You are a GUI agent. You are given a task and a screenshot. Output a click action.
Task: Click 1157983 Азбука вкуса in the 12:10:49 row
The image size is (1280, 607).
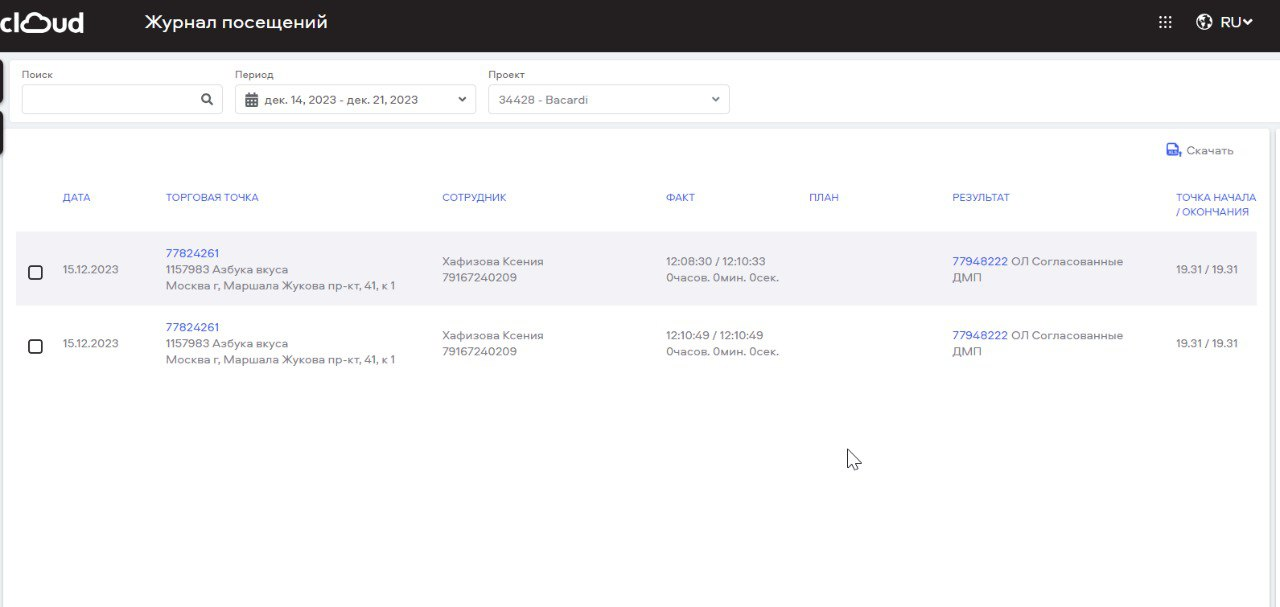tap(227, 343)
